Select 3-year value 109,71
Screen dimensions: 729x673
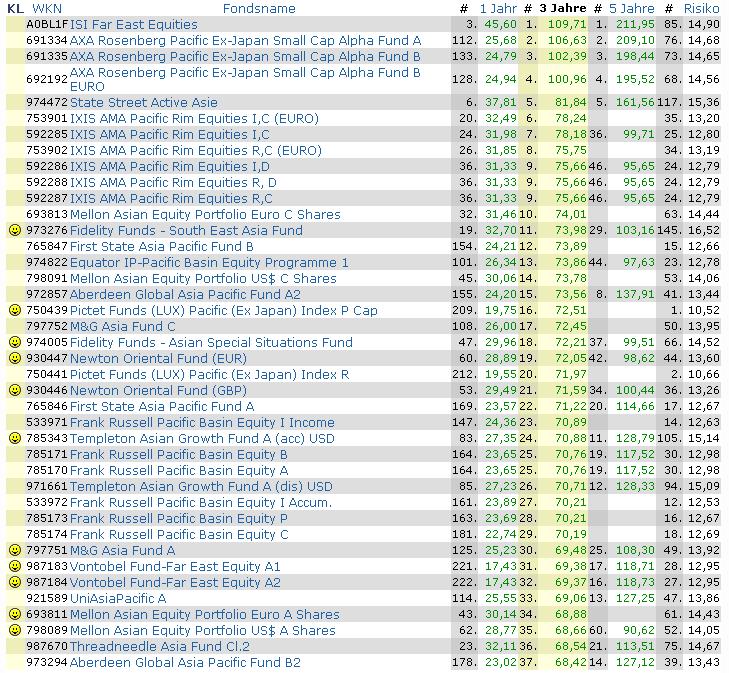tap(567, 24)
